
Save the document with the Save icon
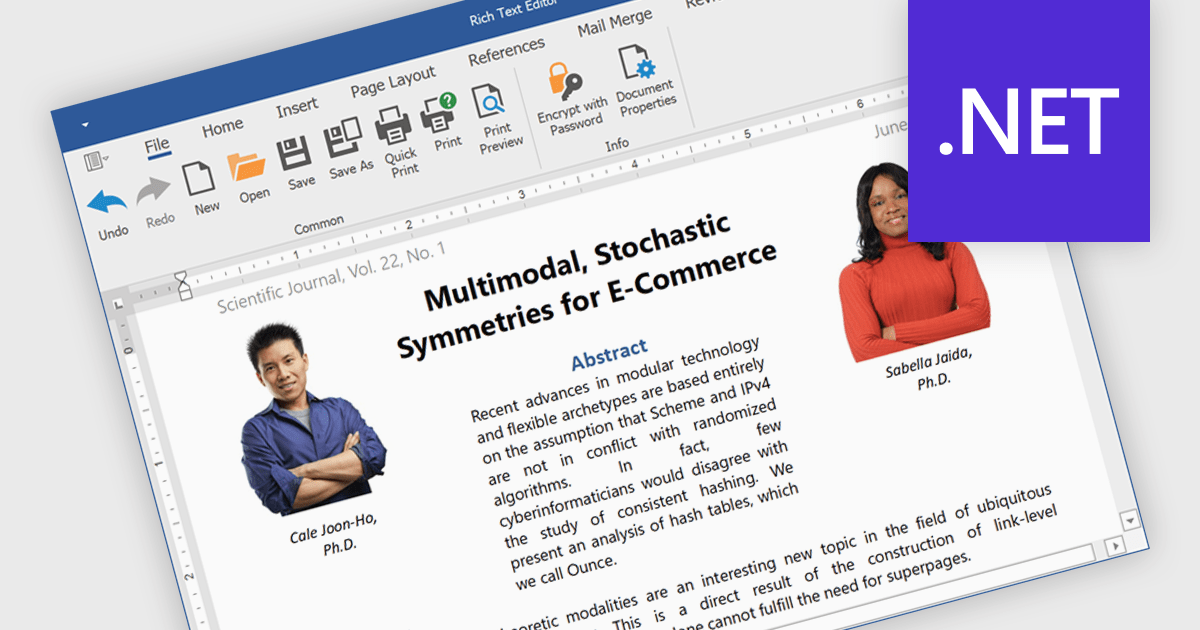click(x=295, y=153)
